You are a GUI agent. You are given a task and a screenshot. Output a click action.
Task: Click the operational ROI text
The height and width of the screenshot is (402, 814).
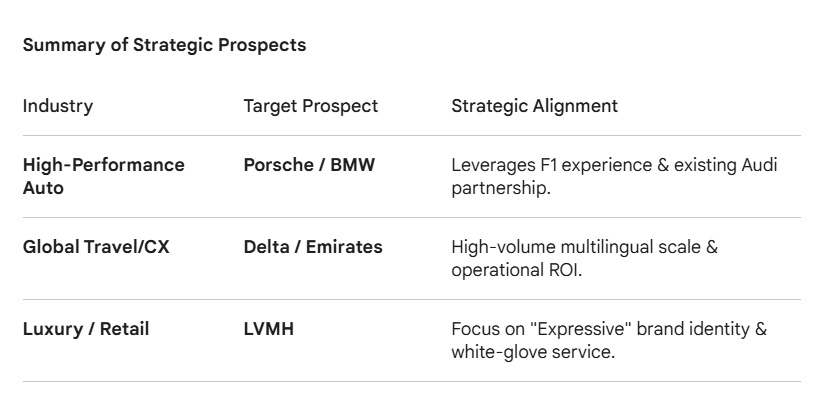pyautogui.click(x=517, y=270)
